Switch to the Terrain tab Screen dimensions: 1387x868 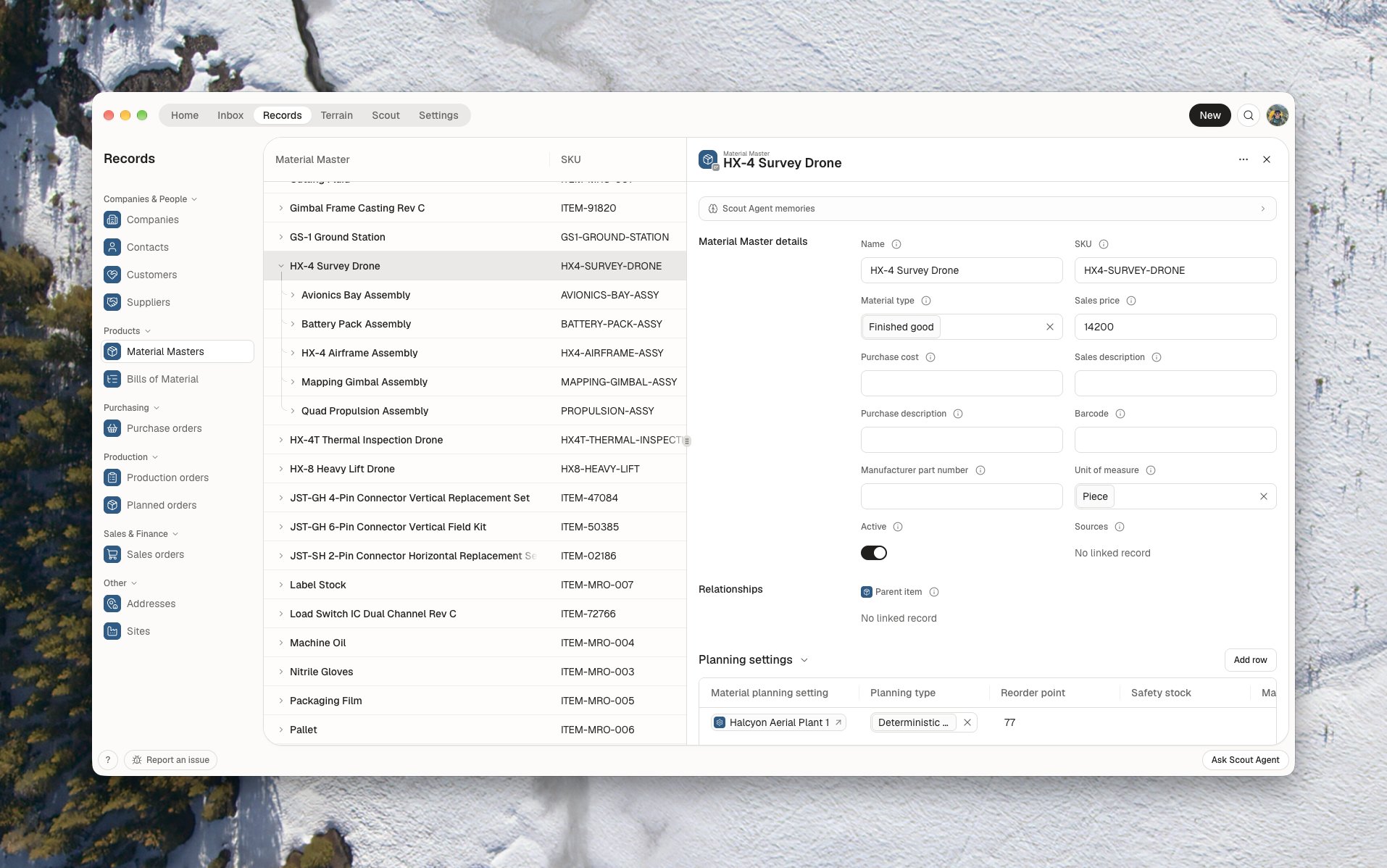337,115
